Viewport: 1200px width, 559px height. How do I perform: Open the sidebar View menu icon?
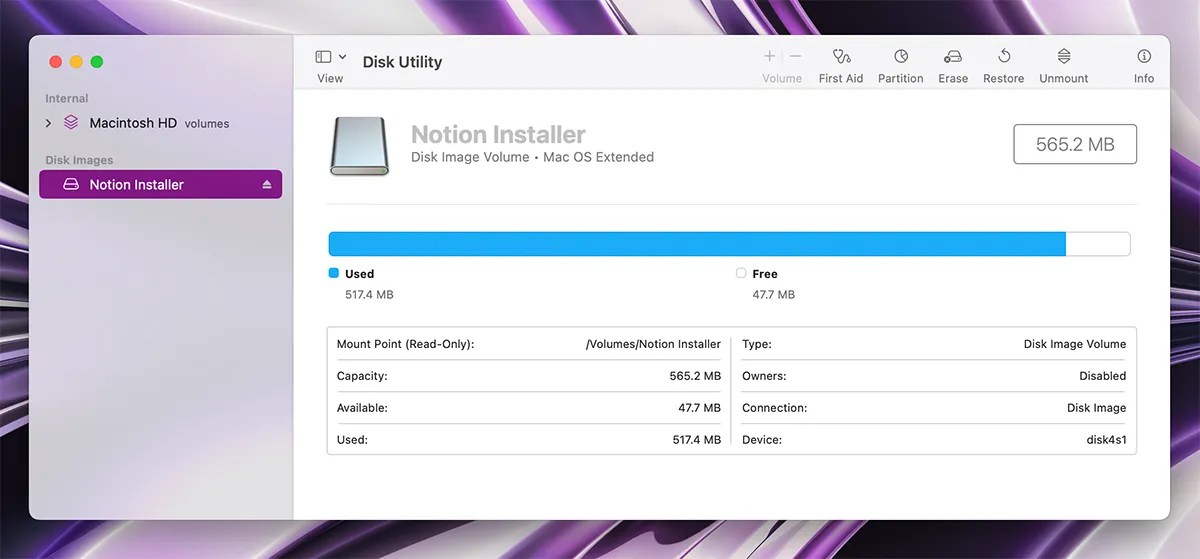click(323, 57)
